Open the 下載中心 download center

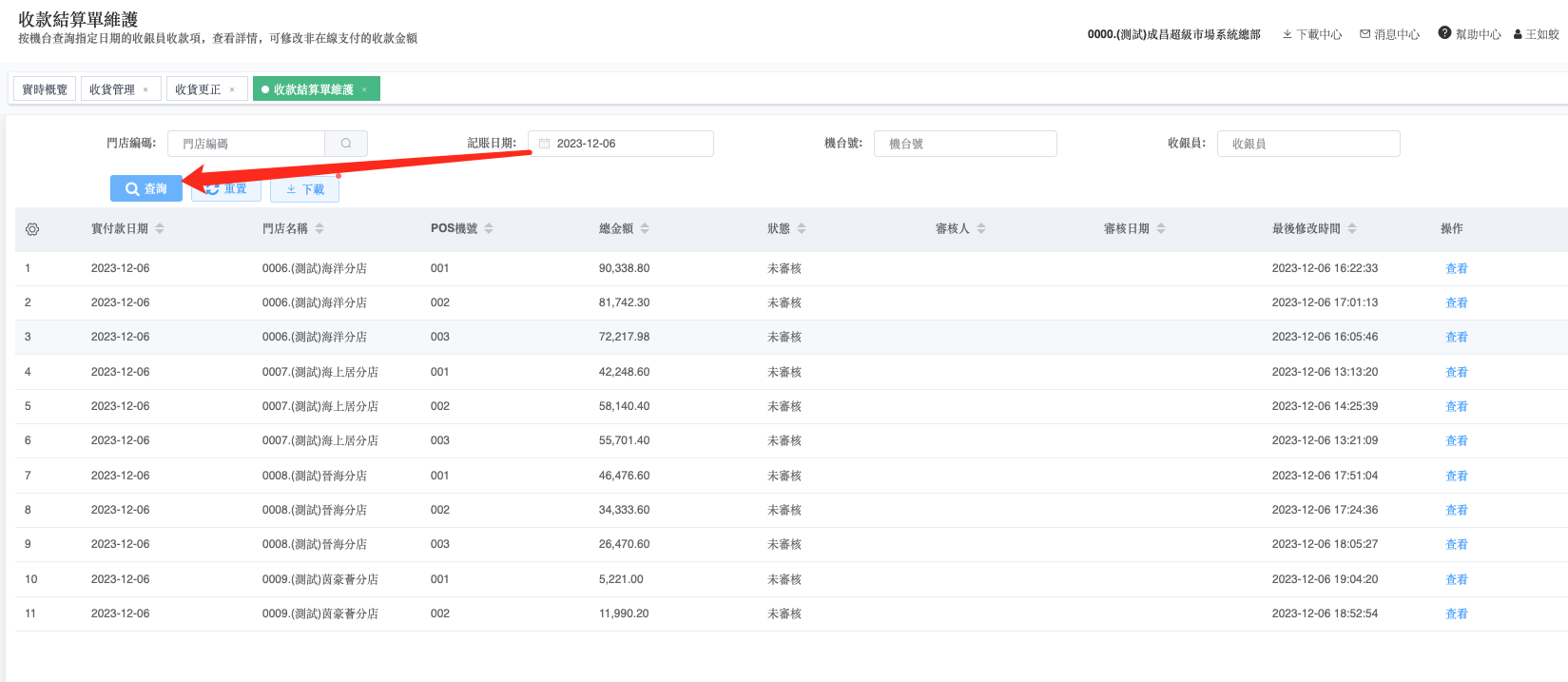1312,34
